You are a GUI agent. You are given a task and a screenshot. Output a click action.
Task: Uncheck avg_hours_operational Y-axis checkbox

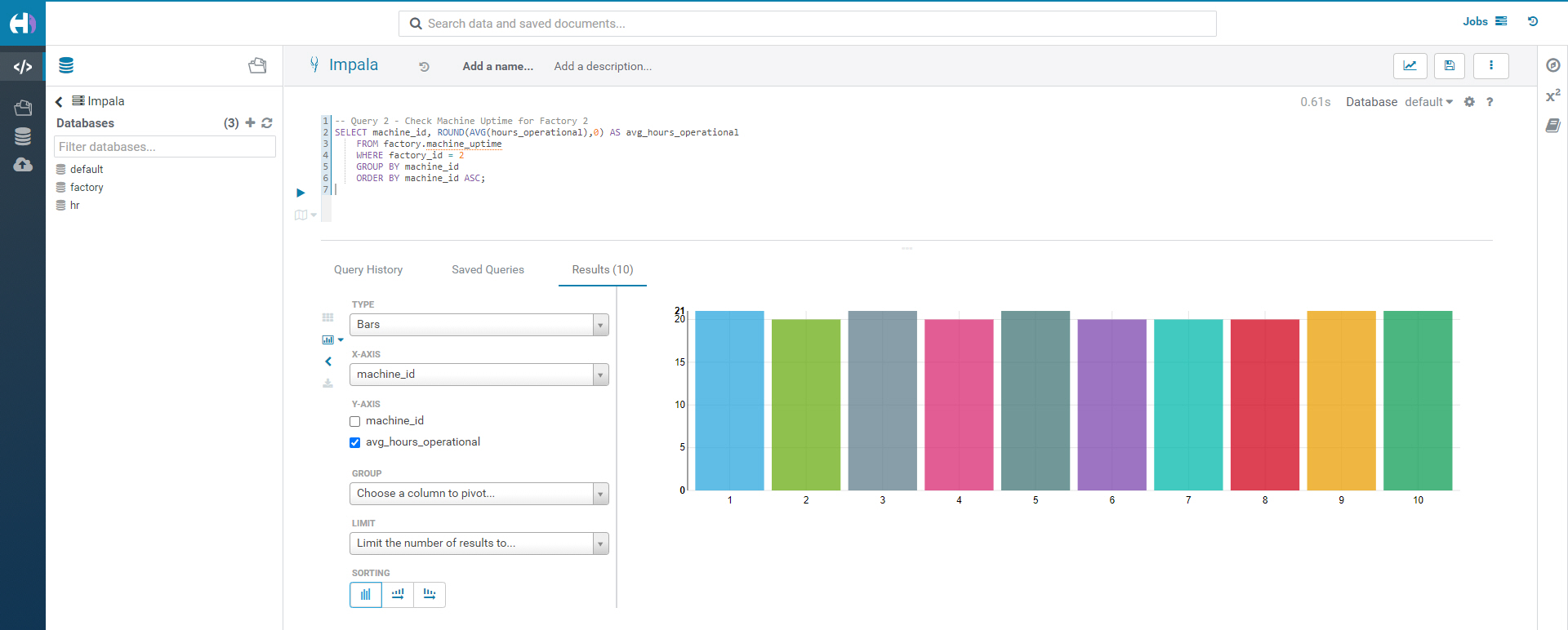click(354, 443)
